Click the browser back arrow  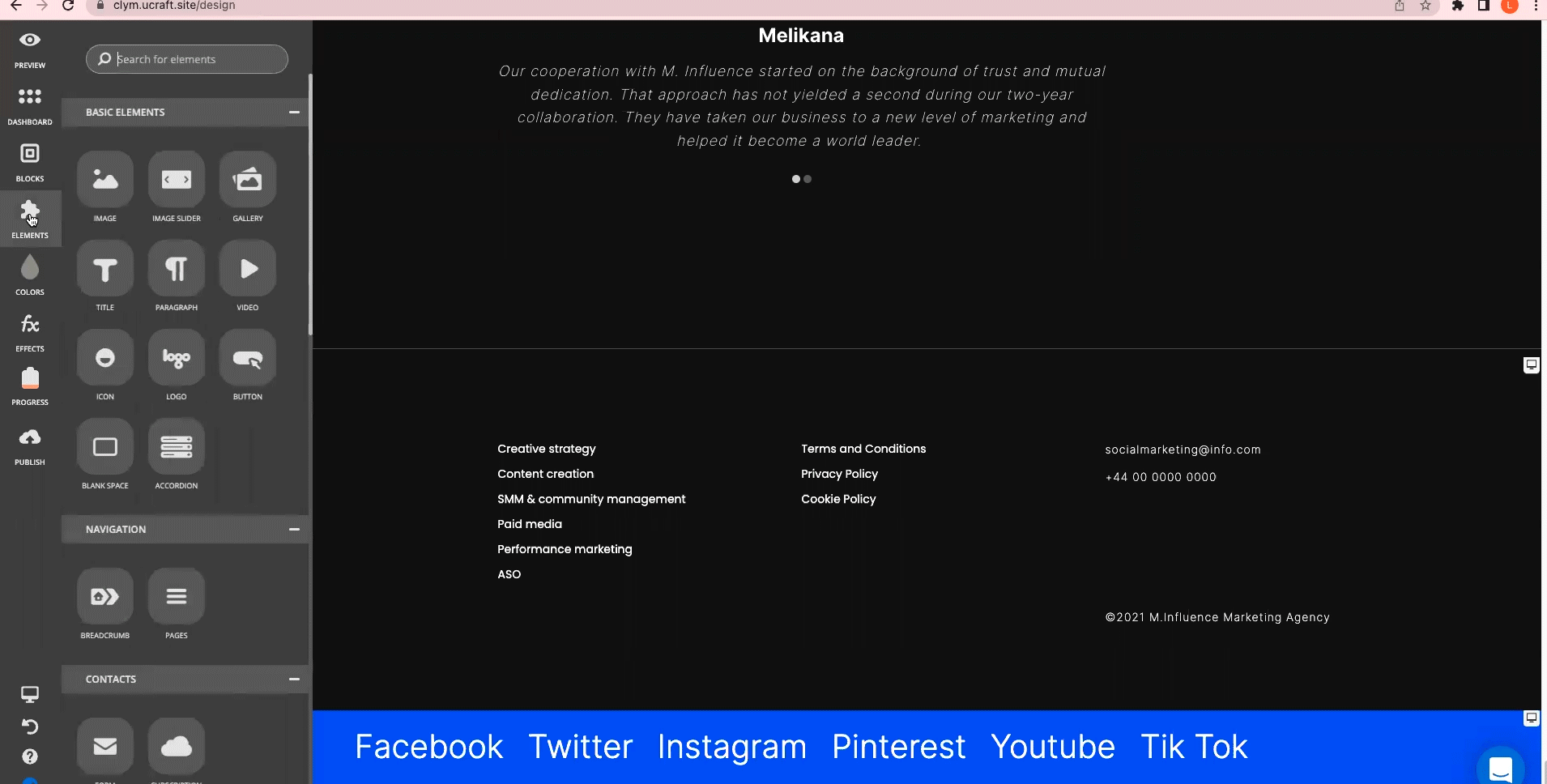tap(15, 6)
